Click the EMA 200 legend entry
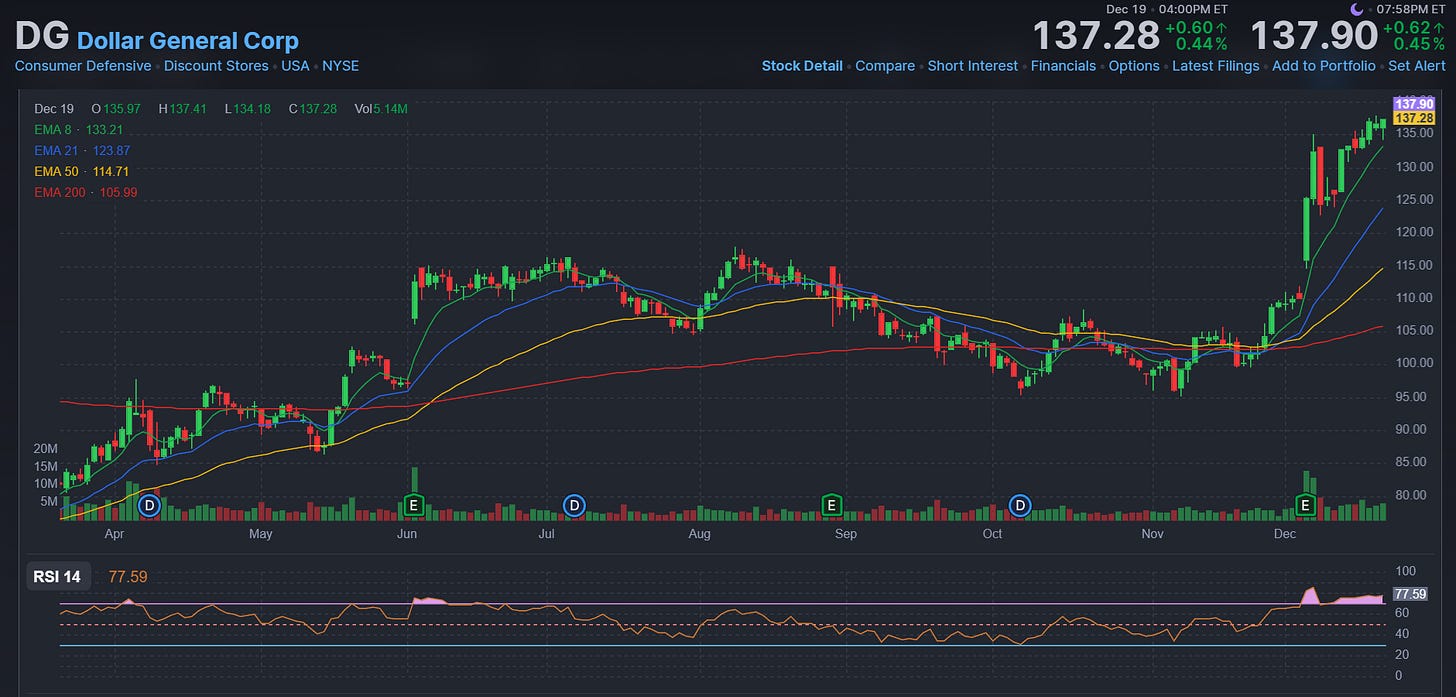The height and width of the screenshot is (697, 1456). pos(86,192)
